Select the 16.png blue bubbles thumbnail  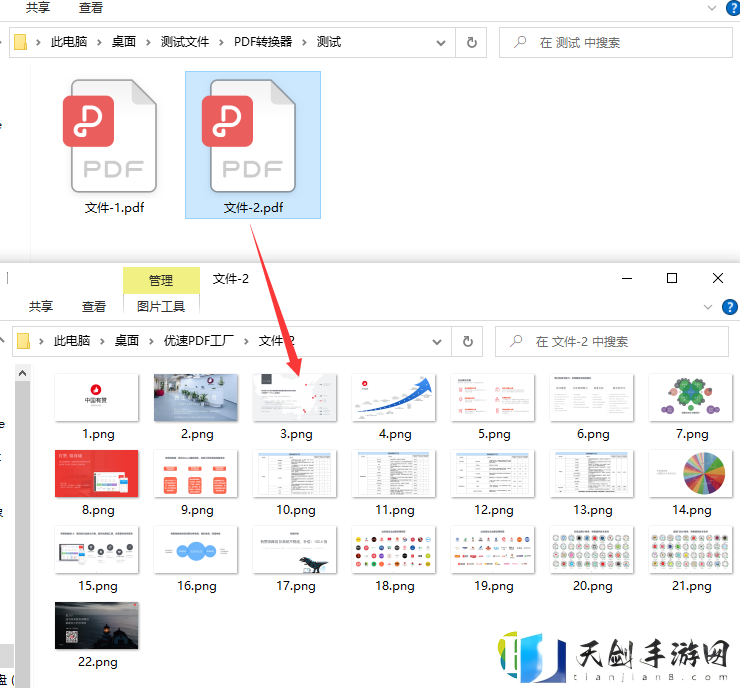(x=196, y=549)
